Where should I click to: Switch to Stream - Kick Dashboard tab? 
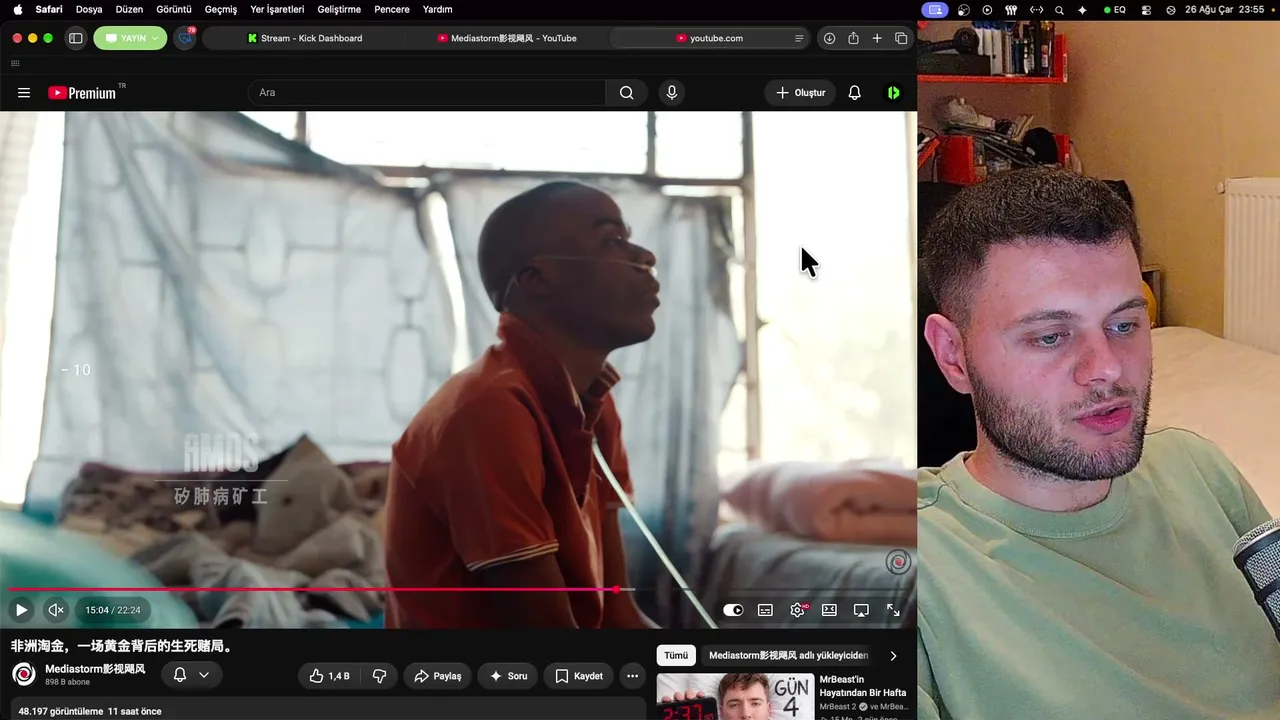tap(305, 38)
